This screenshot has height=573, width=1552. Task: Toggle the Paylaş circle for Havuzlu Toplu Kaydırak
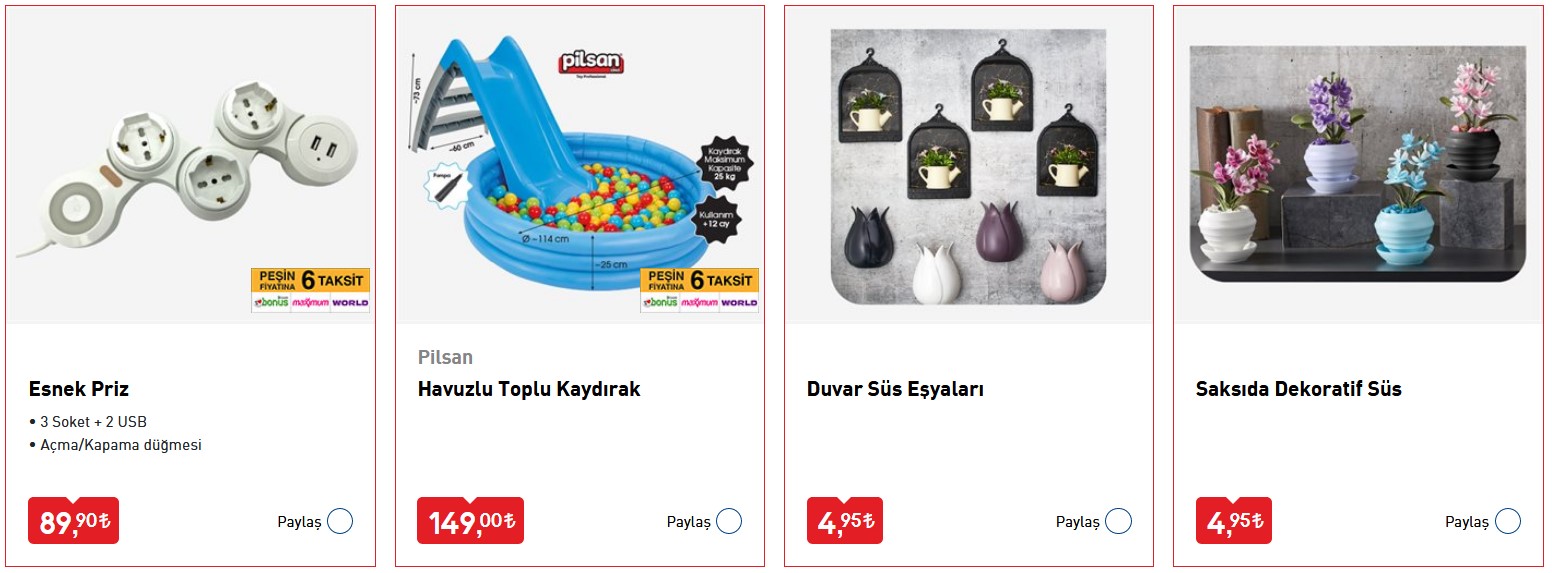point(729,521)
